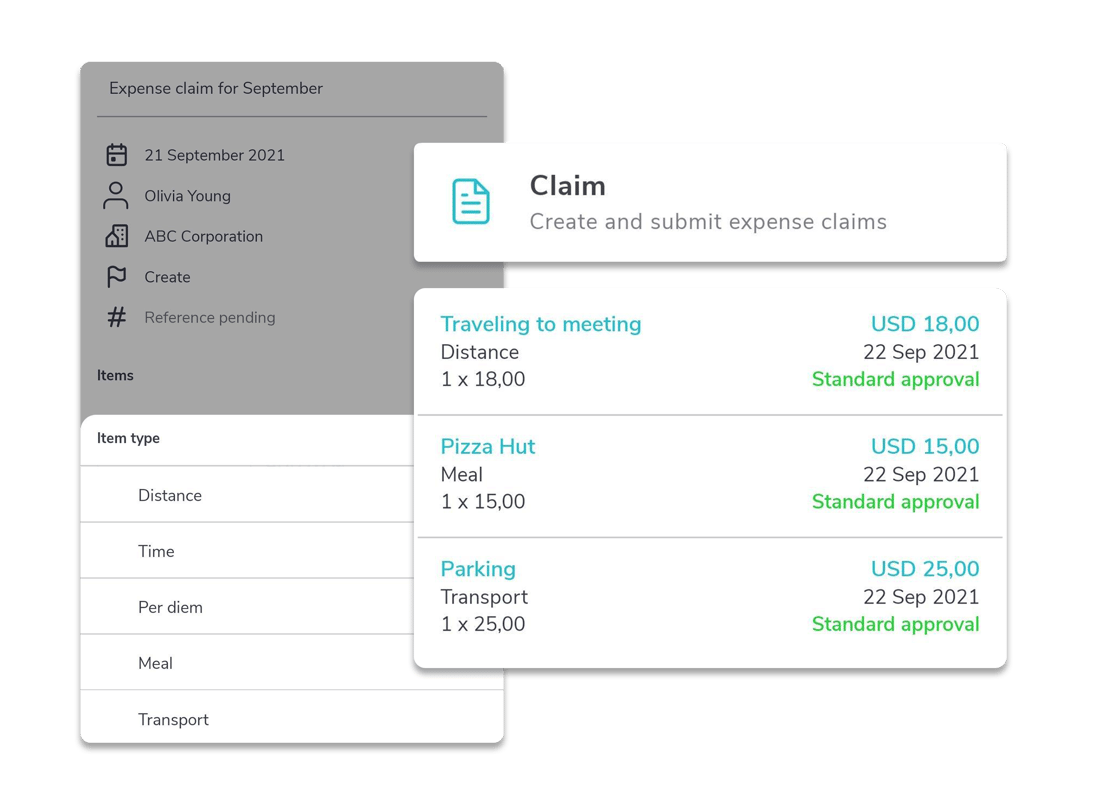Click the teal document icon on the Claim card
The width and height of the screenshot is (1119, 800).
[468, 200]
